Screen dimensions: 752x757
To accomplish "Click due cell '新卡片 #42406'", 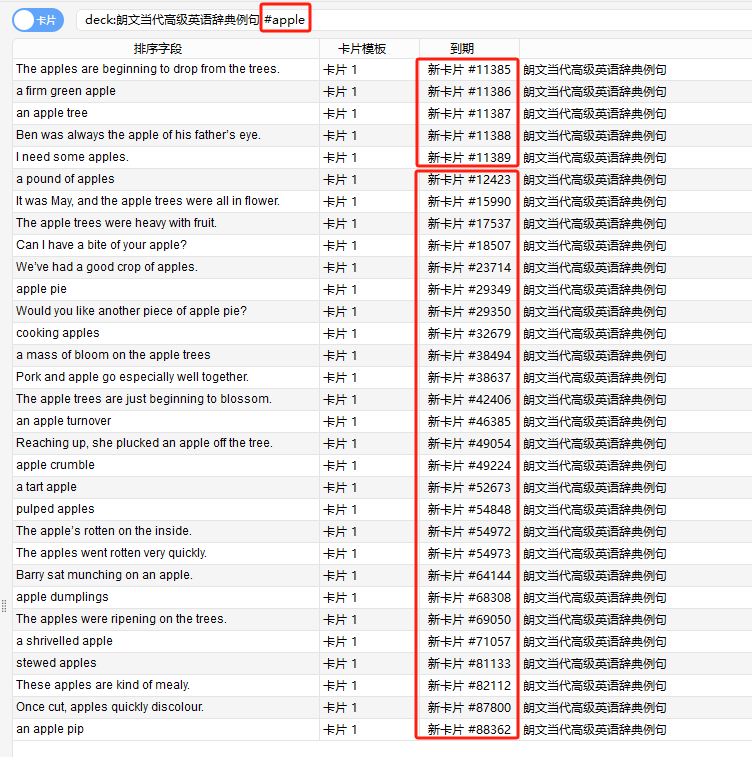I will click(469, 399).
